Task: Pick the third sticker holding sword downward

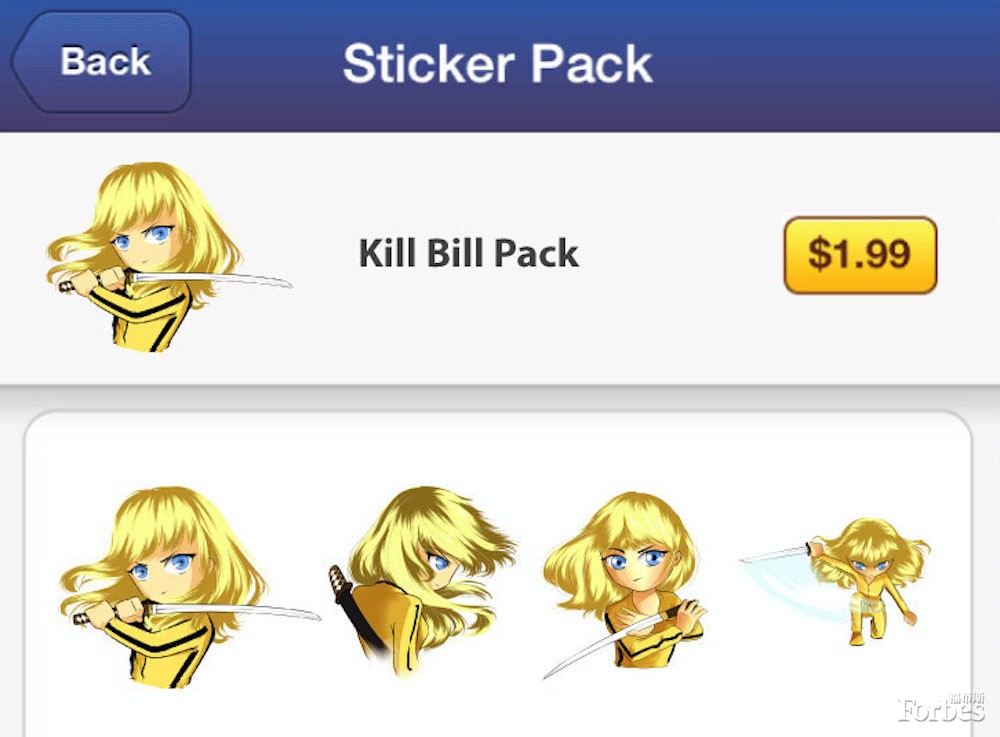Action: click(x=624, y=585)
